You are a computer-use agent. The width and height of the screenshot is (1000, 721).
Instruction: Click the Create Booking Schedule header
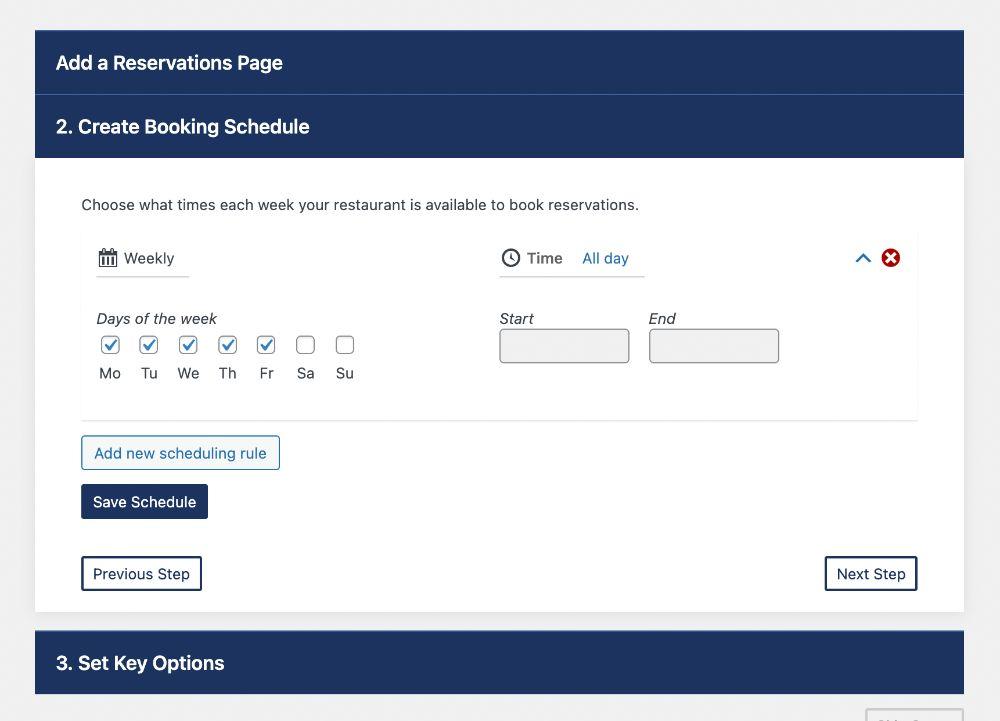[x=499, y=126]
